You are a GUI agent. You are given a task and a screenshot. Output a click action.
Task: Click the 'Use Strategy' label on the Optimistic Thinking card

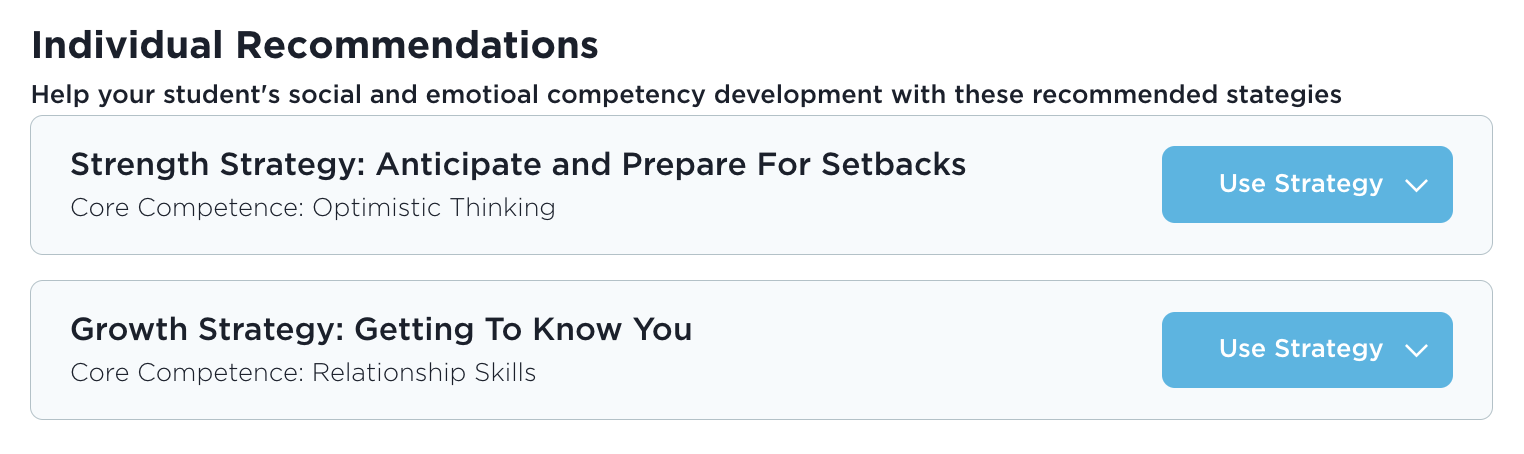point(1300,185)
